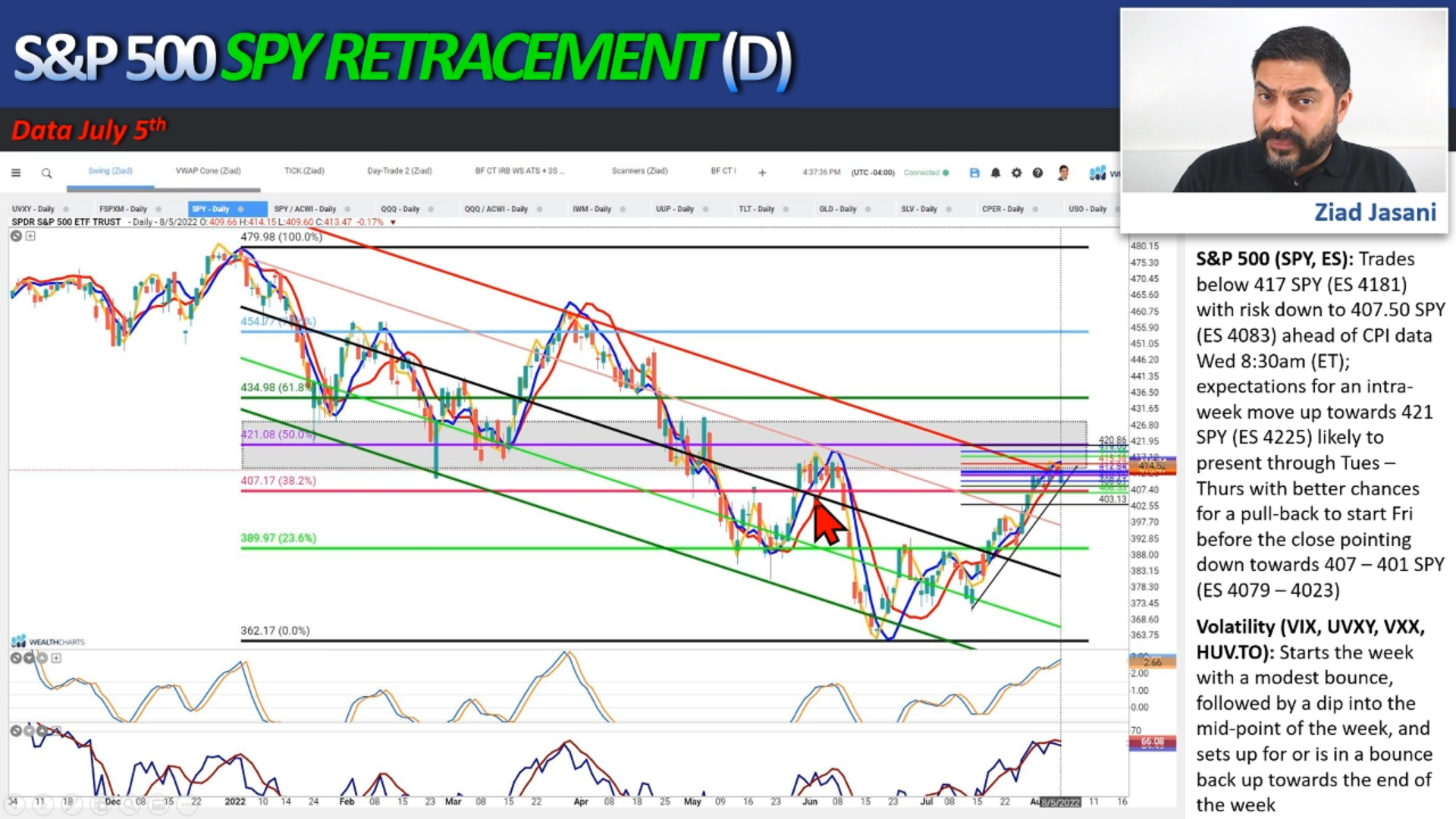Click the Ziad Jasani webcam thumbnail

pyautogui.click(x=1283, y=101)
